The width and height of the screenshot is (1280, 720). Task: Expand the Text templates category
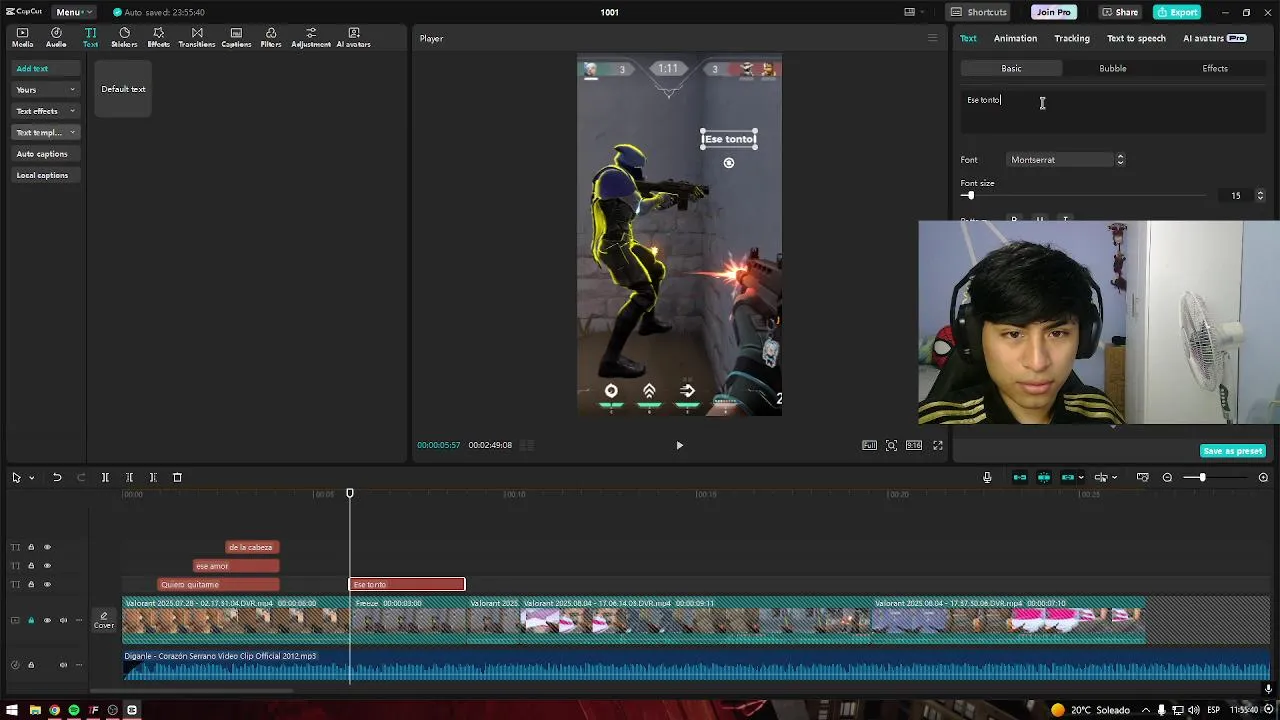(45, 132)
